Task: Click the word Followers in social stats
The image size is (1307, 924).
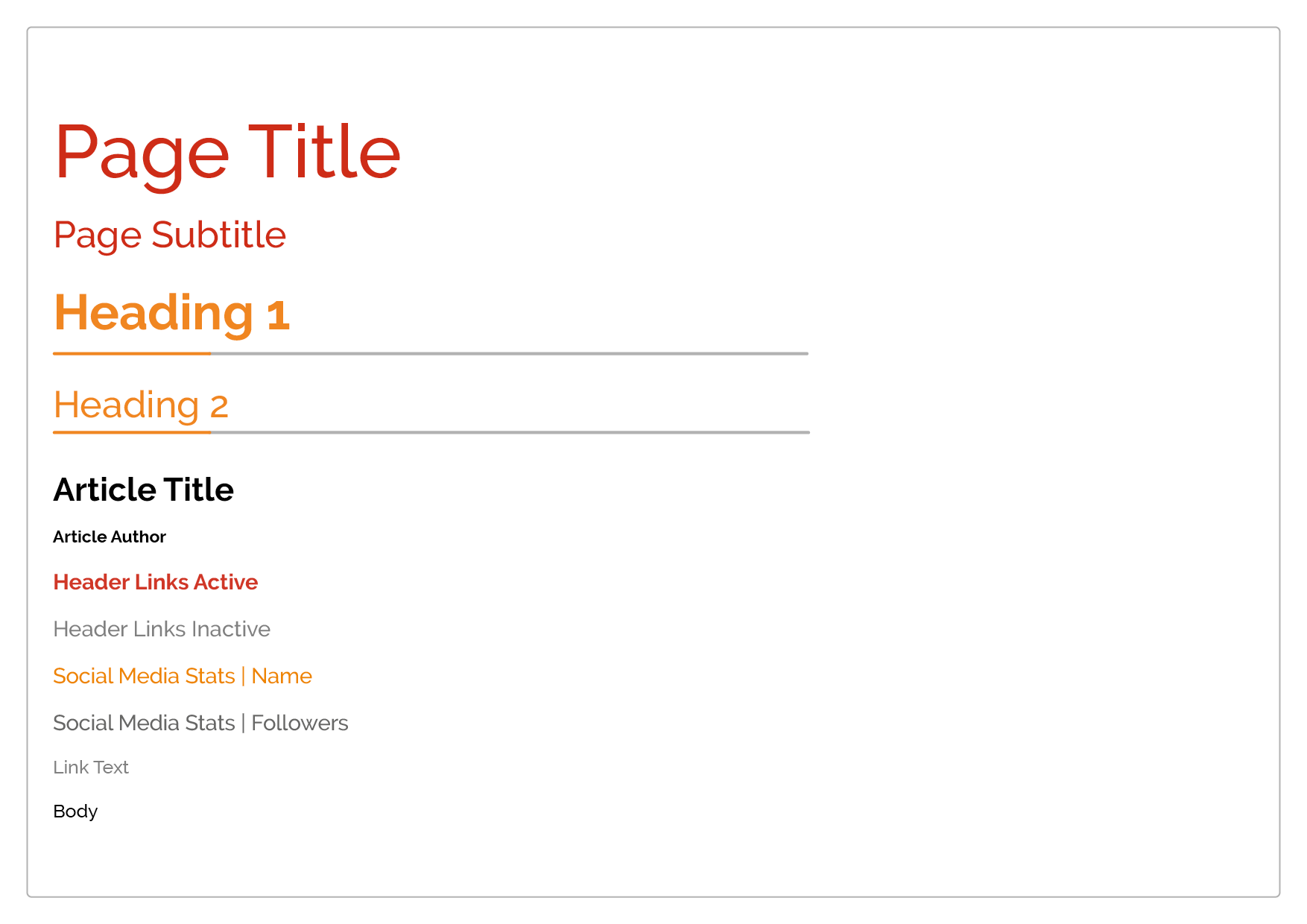Action: [300, 723]
